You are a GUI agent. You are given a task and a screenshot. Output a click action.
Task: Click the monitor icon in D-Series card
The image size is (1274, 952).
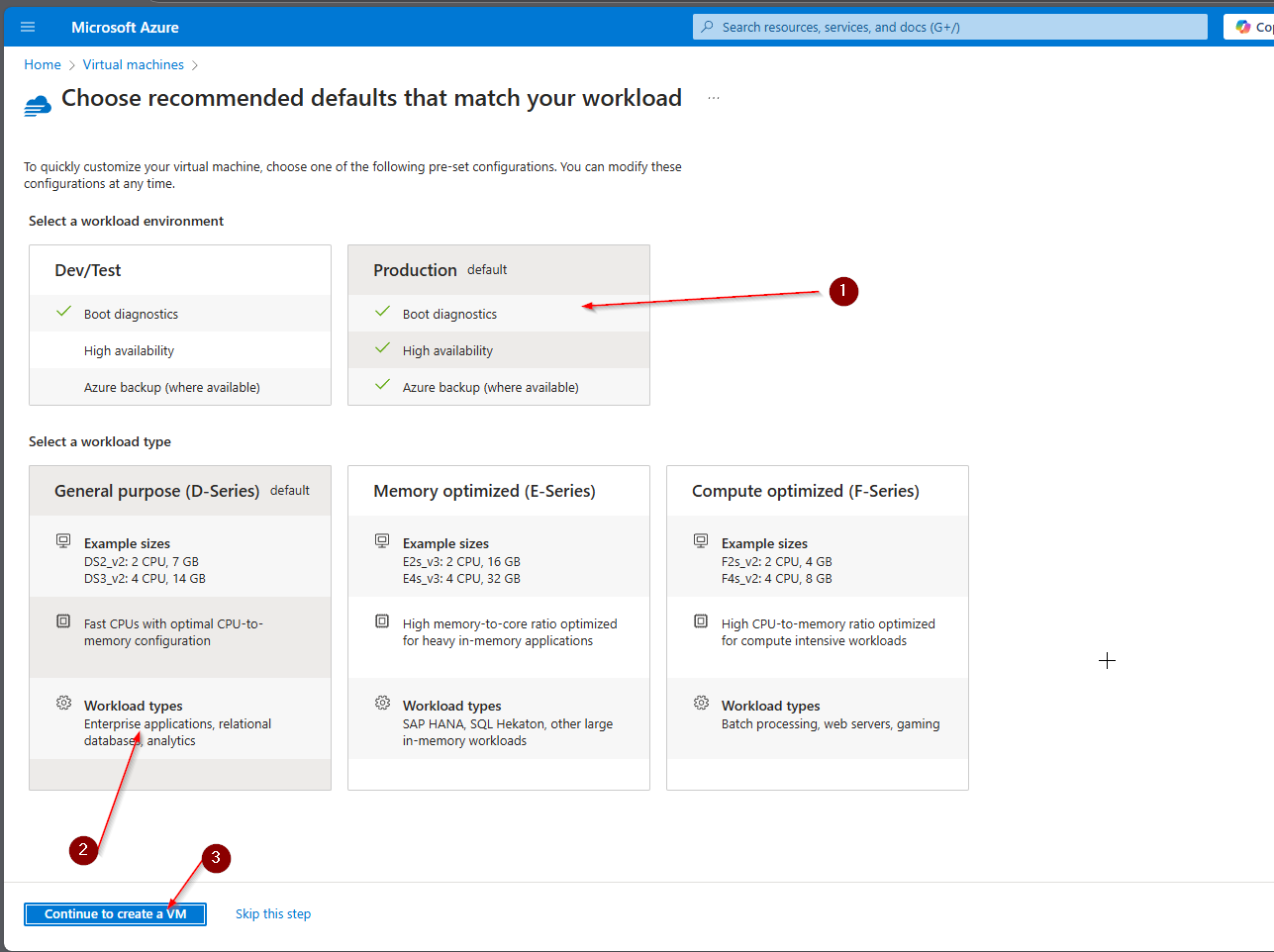point(63,540)
